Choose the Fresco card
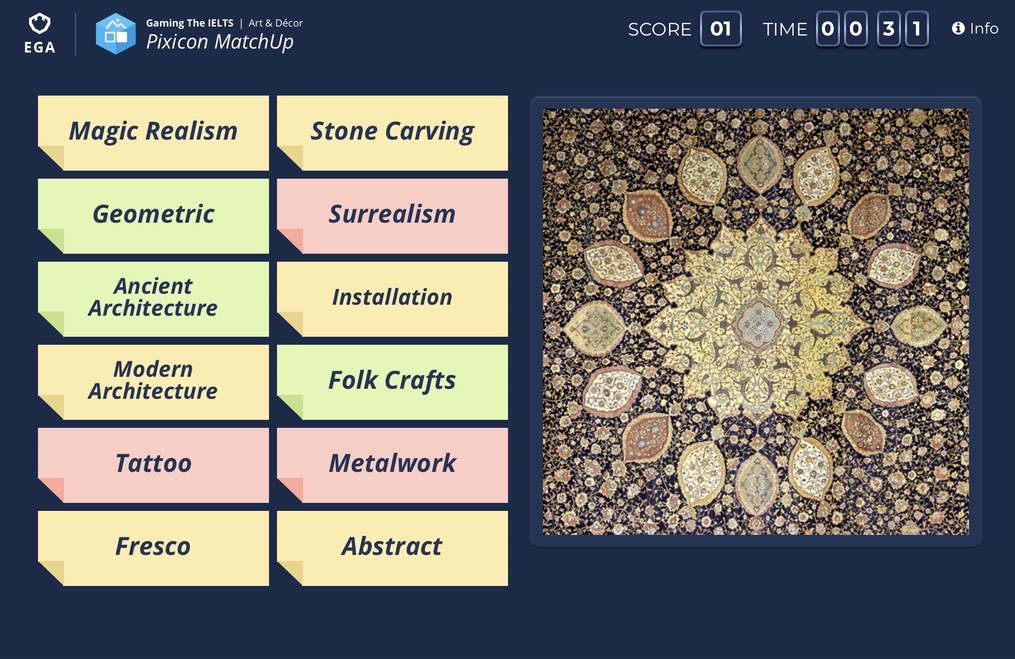The image size is (1015, 659). [x=153, y=548]
